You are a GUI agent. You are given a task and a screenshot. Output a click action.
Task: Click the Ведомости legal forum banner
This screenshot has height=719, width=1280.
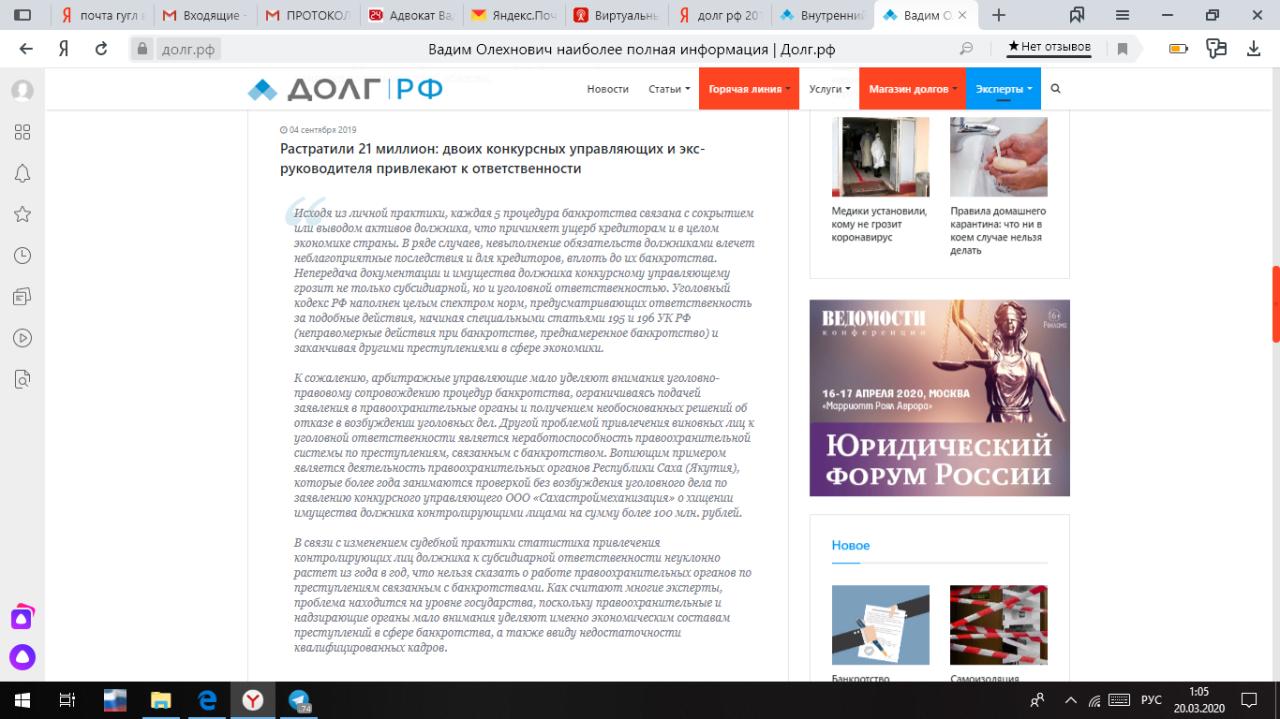point(939,397)
